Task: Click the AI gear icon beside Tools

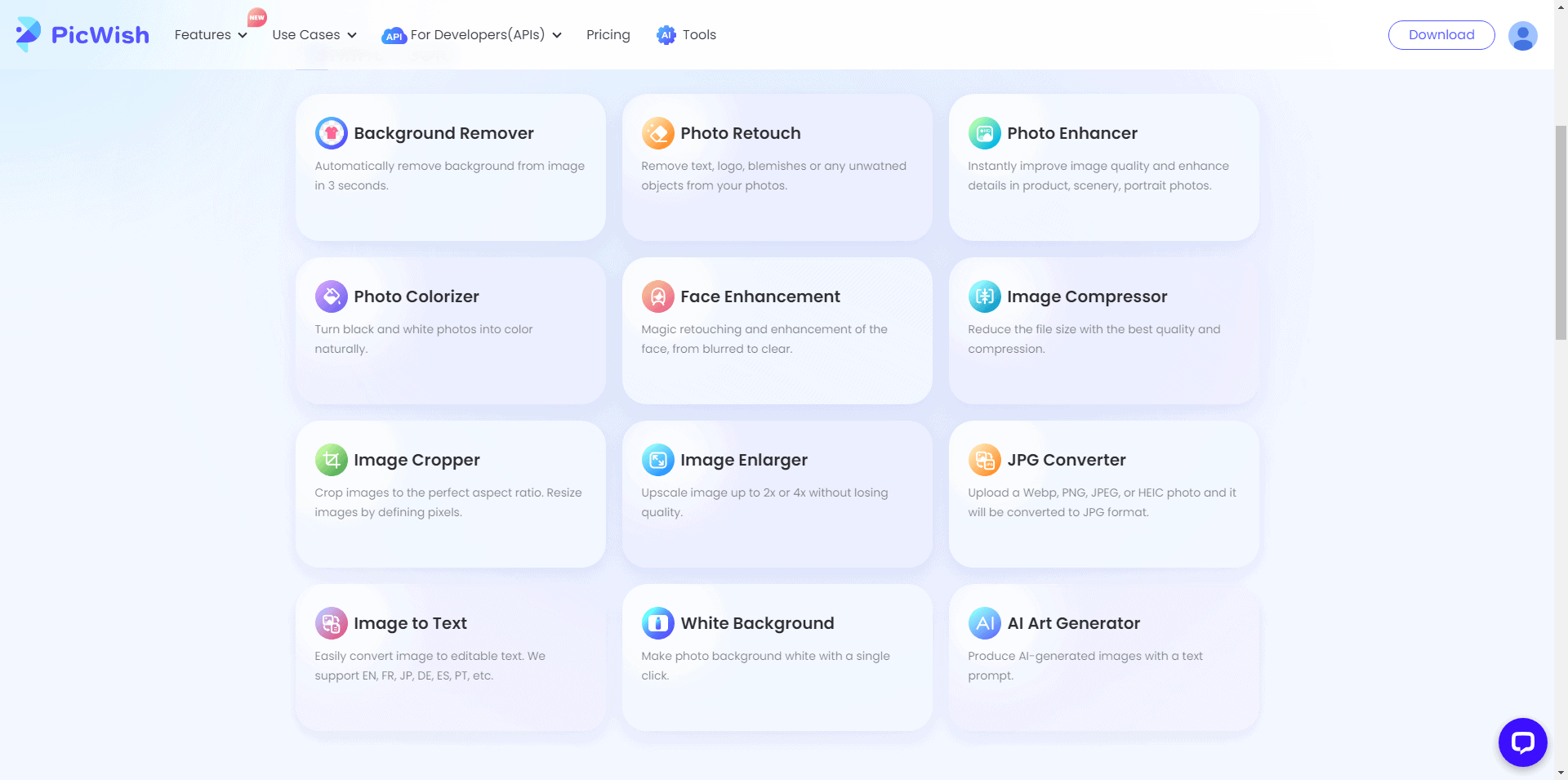Action: point(666,35)
